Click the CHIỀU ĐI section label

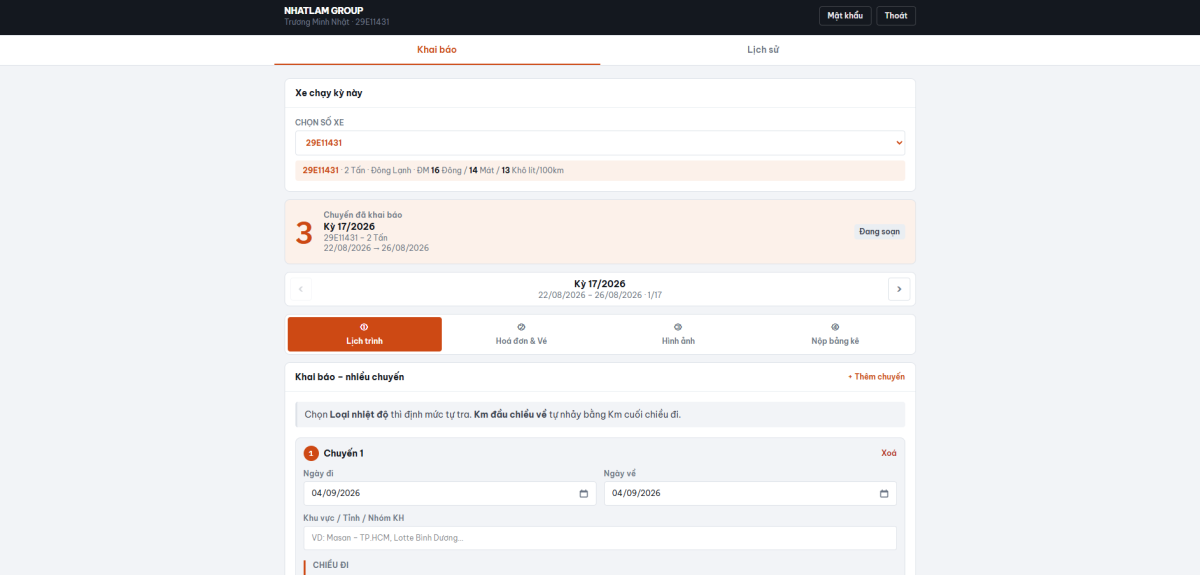(x=331, y=565)
